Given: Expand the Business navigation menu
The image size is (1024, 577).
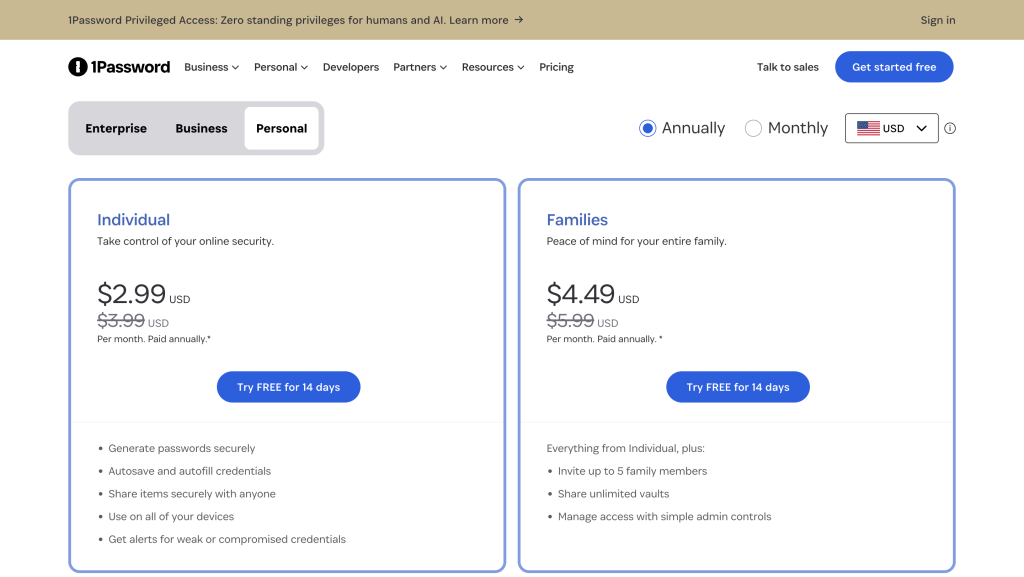Looking at the screenshot, I should point(212,67).
